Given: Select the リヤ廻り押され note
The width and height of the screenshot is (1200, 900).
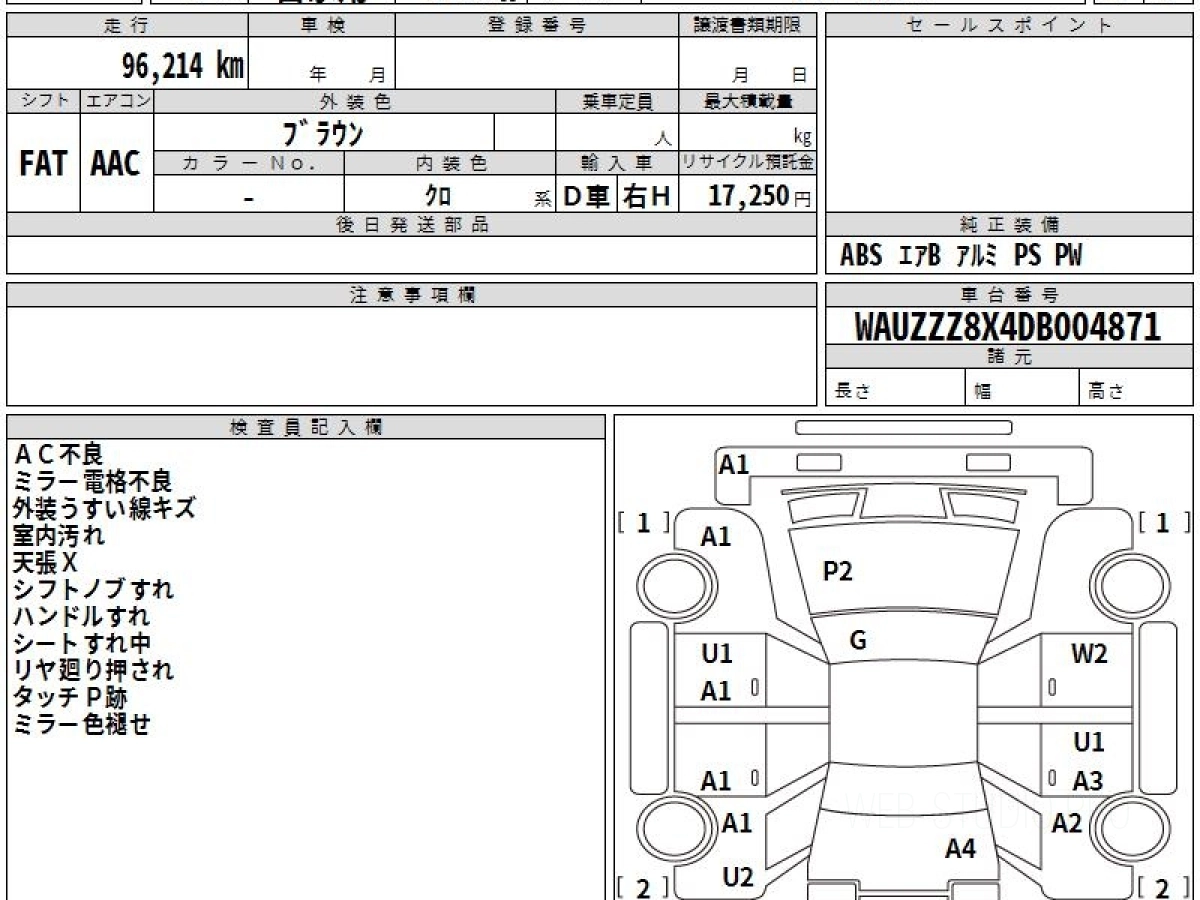Looking at the screenshot, I should (x=93, y=670).
